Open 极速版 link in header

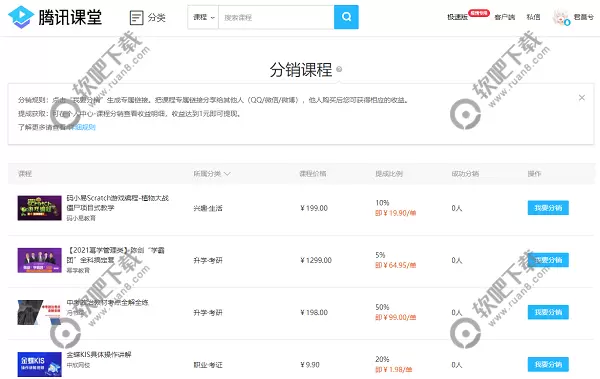(x=457, y=17)
